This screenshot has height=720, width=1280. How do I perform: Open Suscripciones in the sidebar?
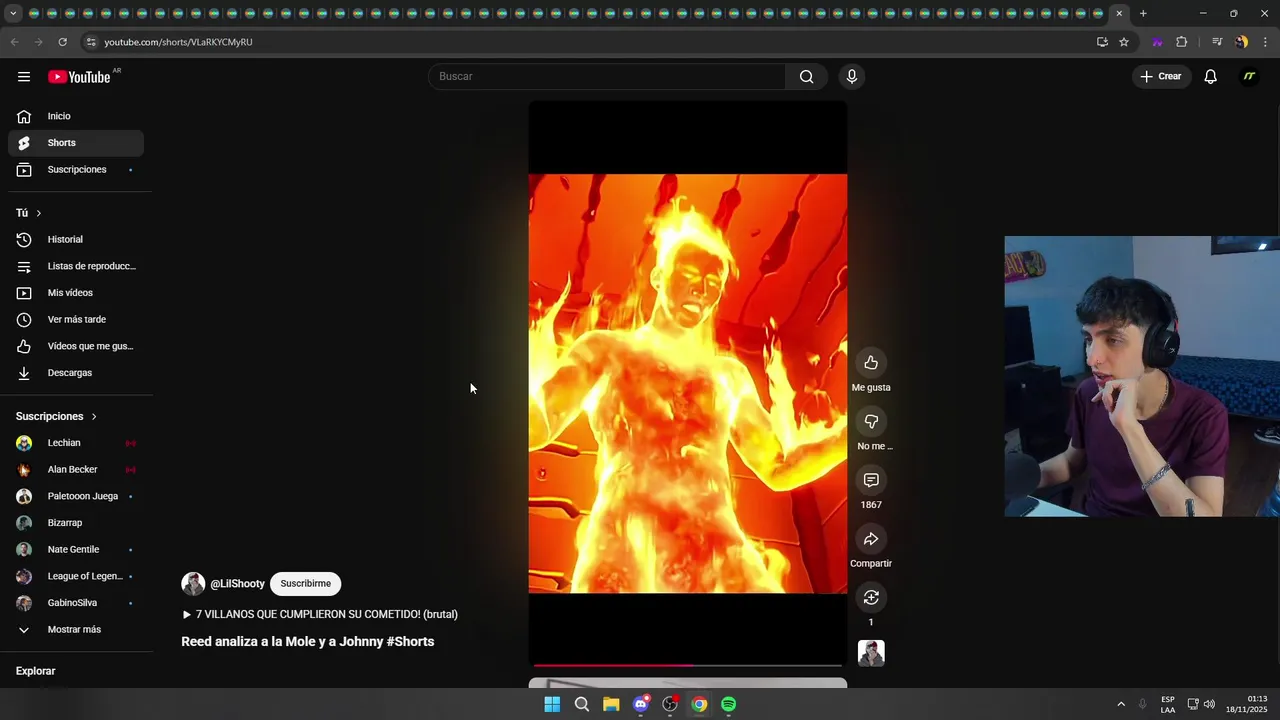pyautogui.click(x=76, y=170)
